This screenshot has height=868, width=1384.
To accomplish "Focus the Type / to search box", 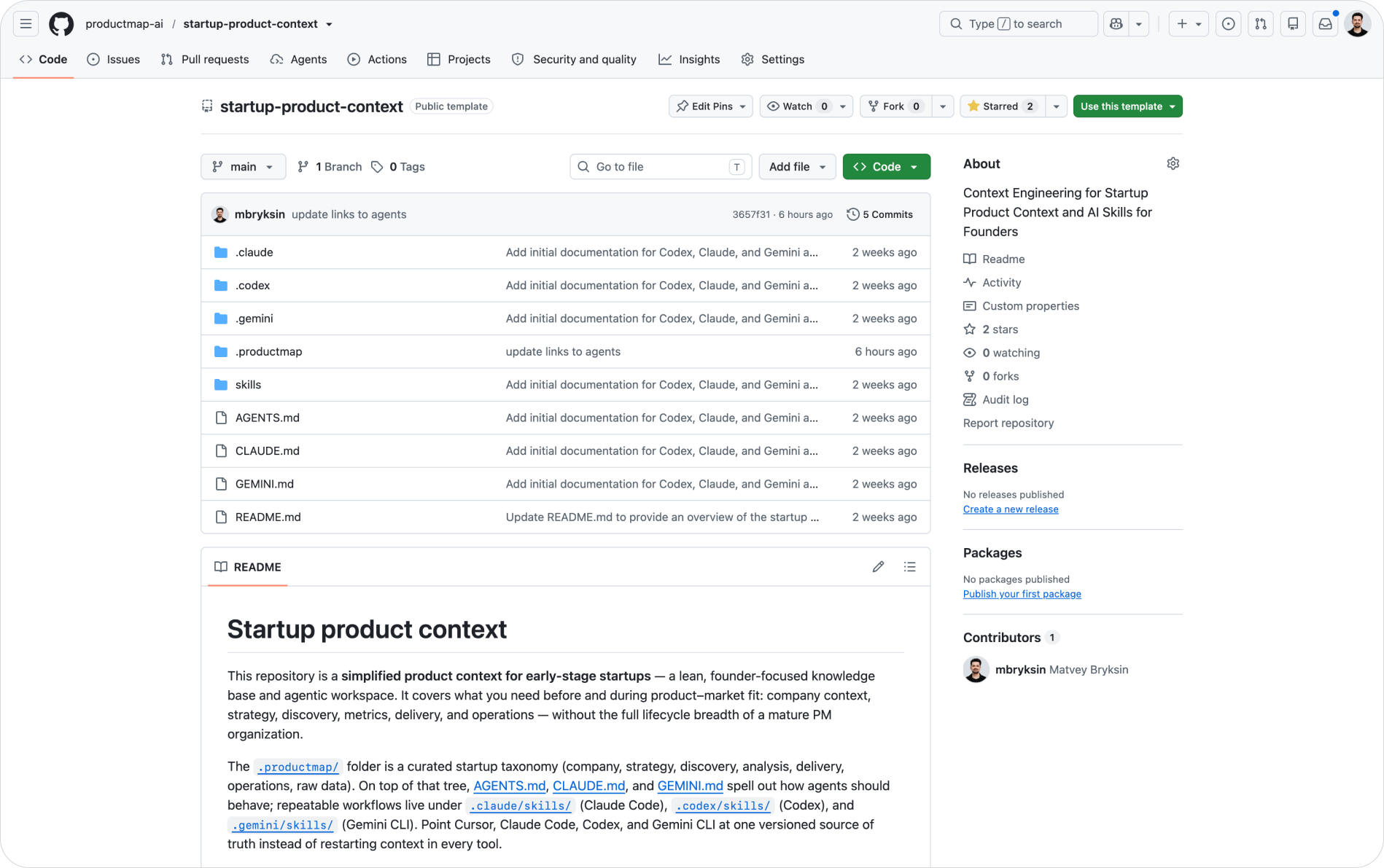I will pyautogui.click(x=1018, y=24).
